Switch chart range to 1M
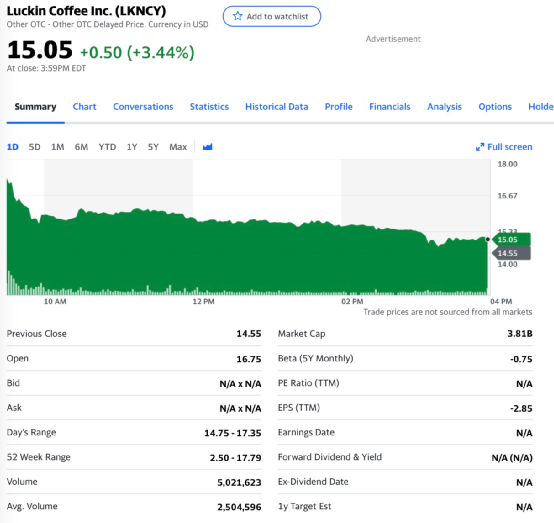The image size is (554, 523). pyautogui.click(x=58, y=147)
